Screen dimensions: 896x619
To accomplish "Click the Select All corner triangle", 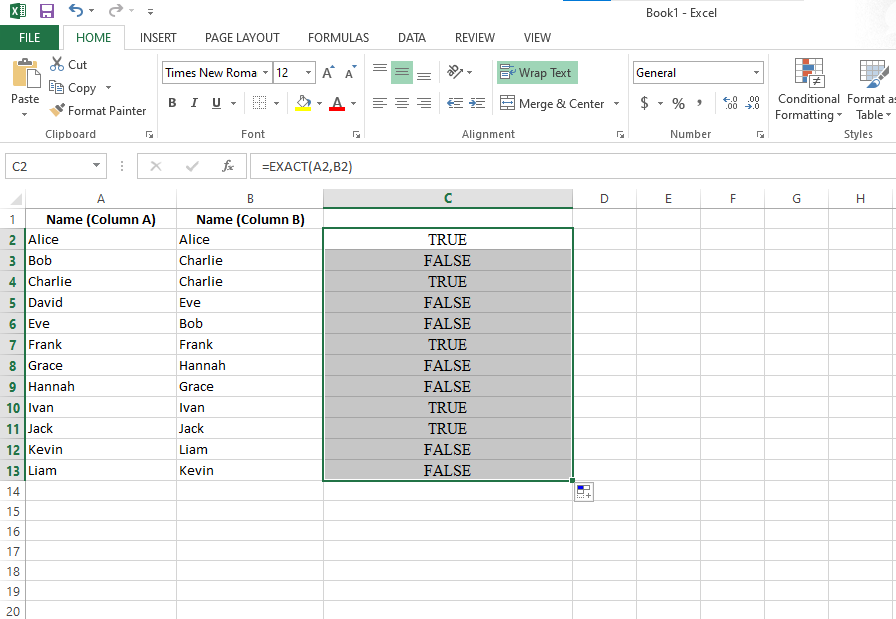I will tap(15, 198).
